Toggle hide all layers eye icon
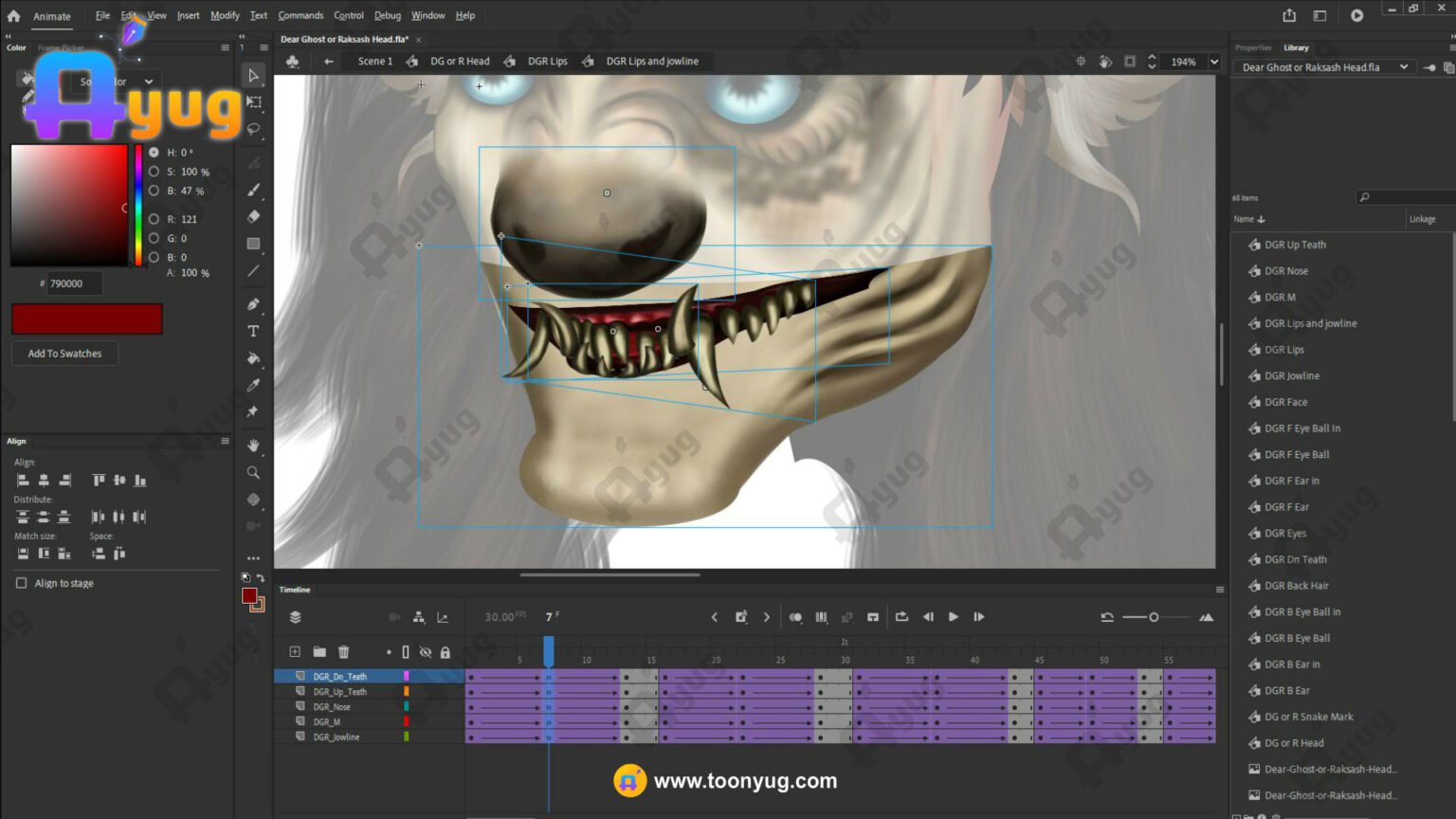1456x819 pixels. pos(426,652)
